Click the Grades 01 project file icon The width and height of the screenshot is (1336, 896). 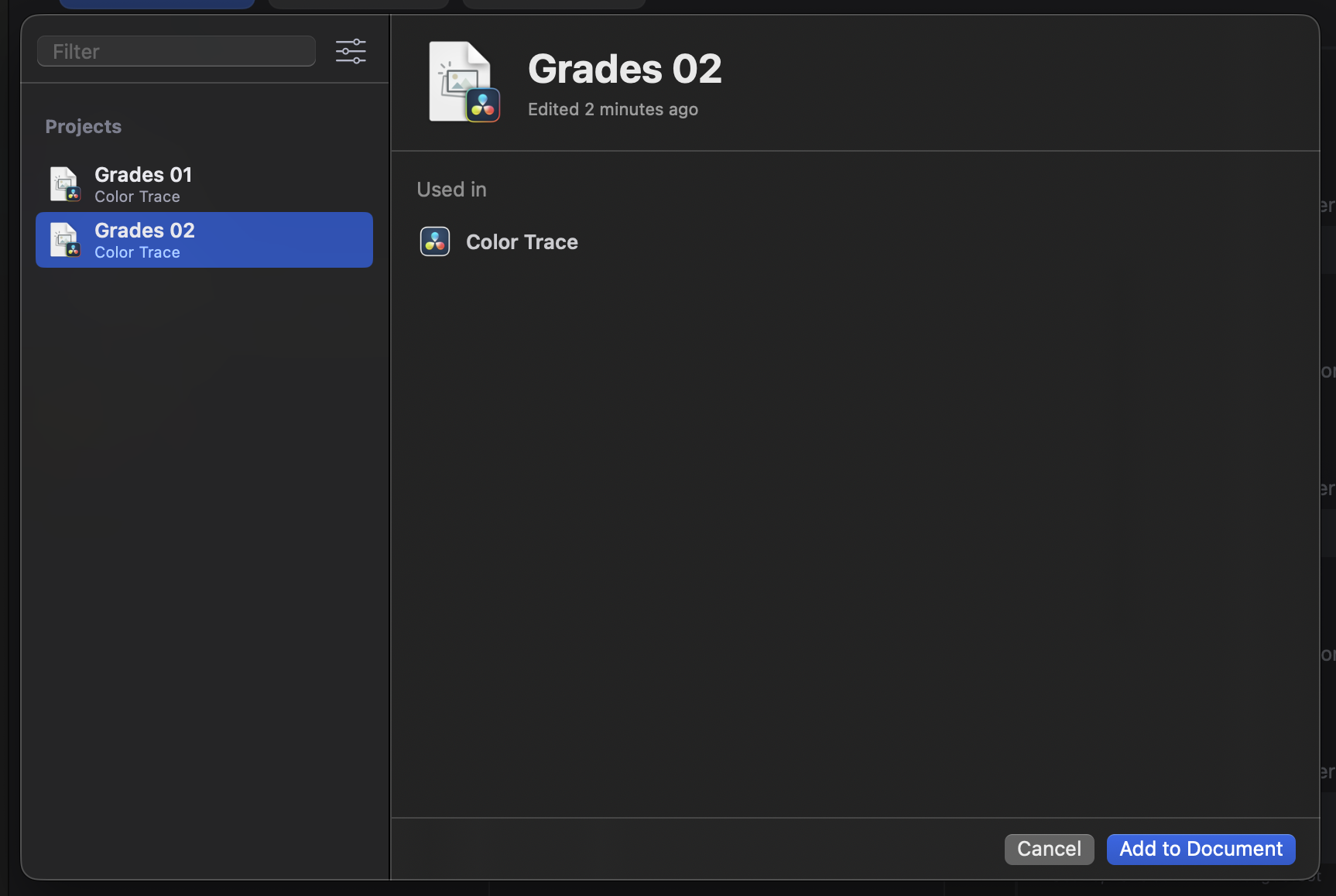[65, 184]
